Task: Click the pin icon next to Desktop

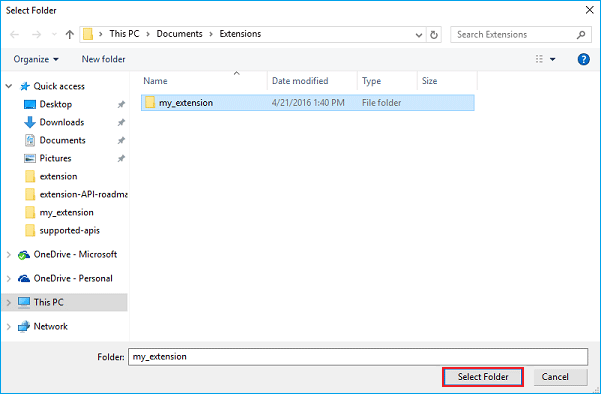Action: pos(121,104)
